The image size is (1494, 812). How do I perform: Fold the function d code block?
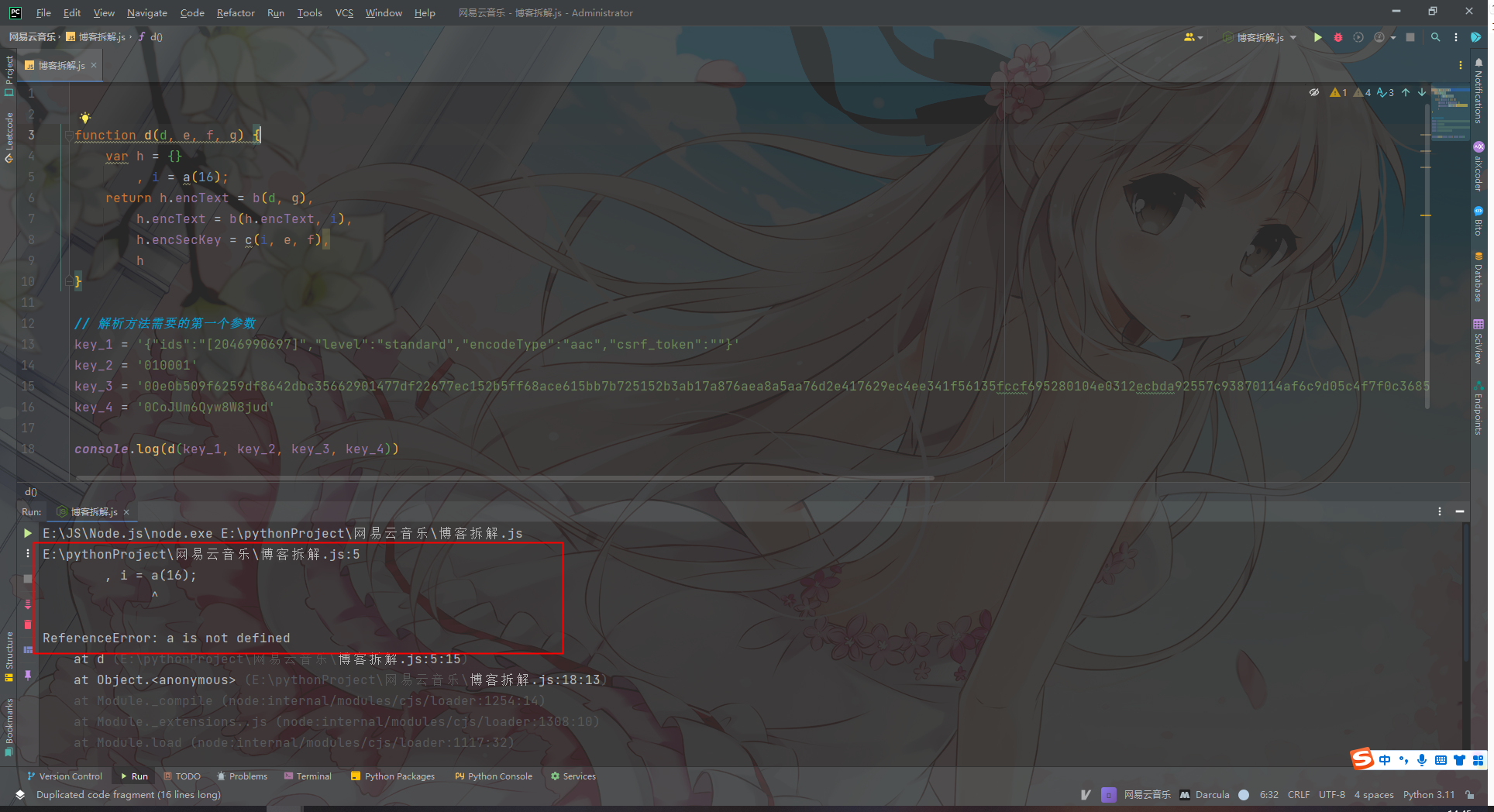coord(68,135)
